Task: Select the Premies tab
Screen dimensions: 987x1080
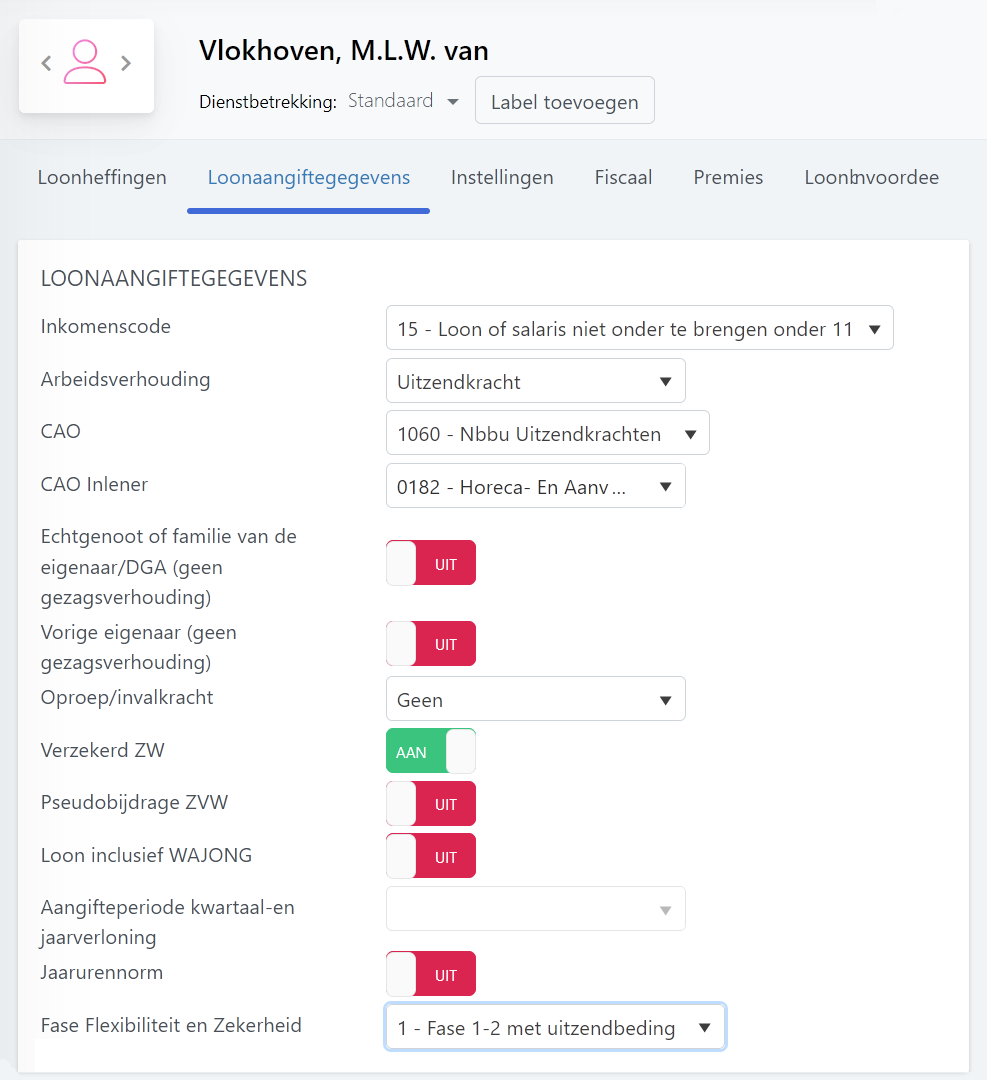Action: (x=728, y=178)
